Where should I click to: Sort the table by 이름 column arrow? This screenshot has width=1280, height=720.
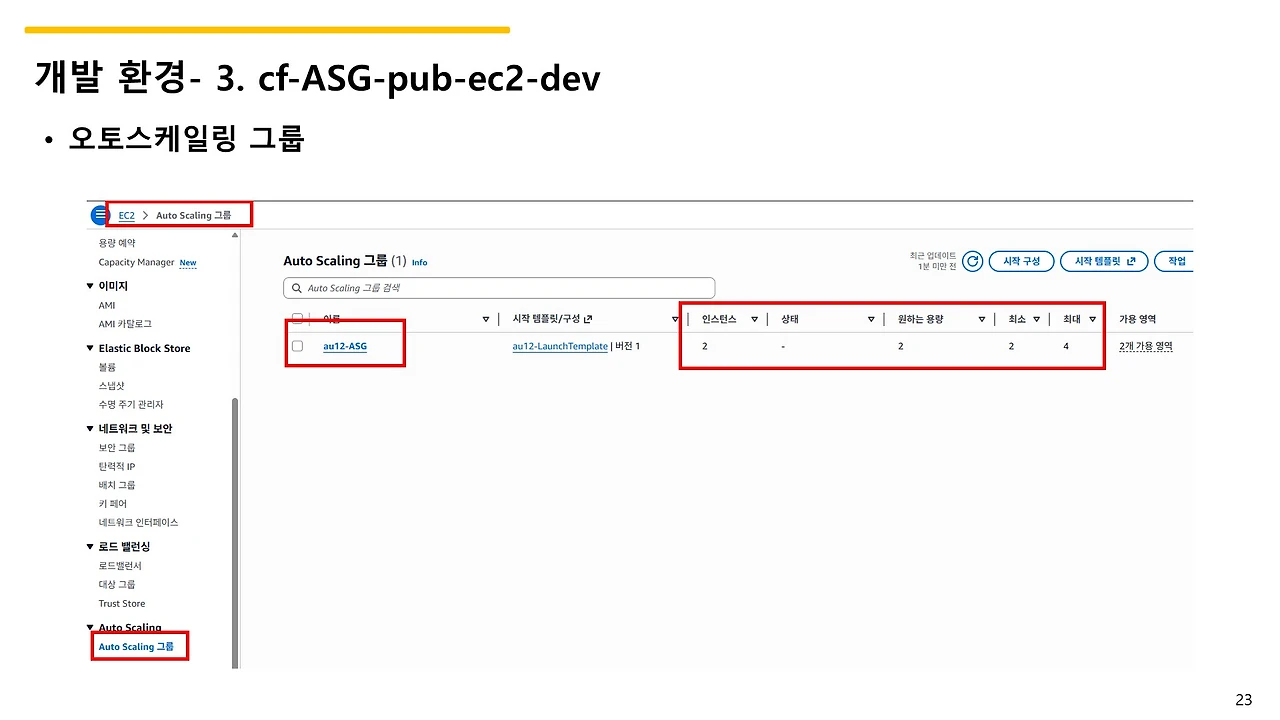486,319
